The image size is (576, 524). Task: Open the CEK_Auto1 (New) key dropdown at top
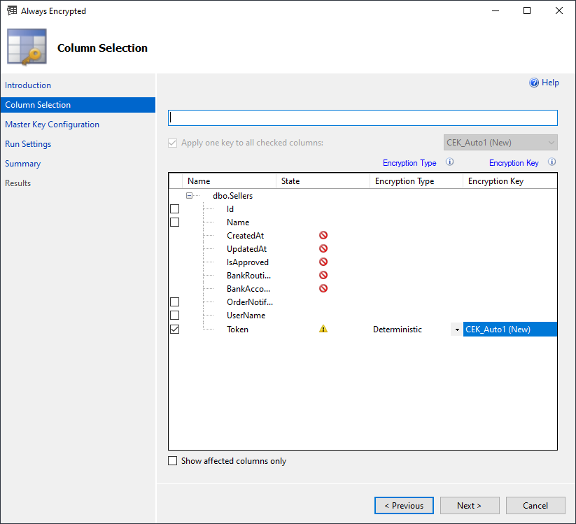pyautogui.click(x=501, y=143)
